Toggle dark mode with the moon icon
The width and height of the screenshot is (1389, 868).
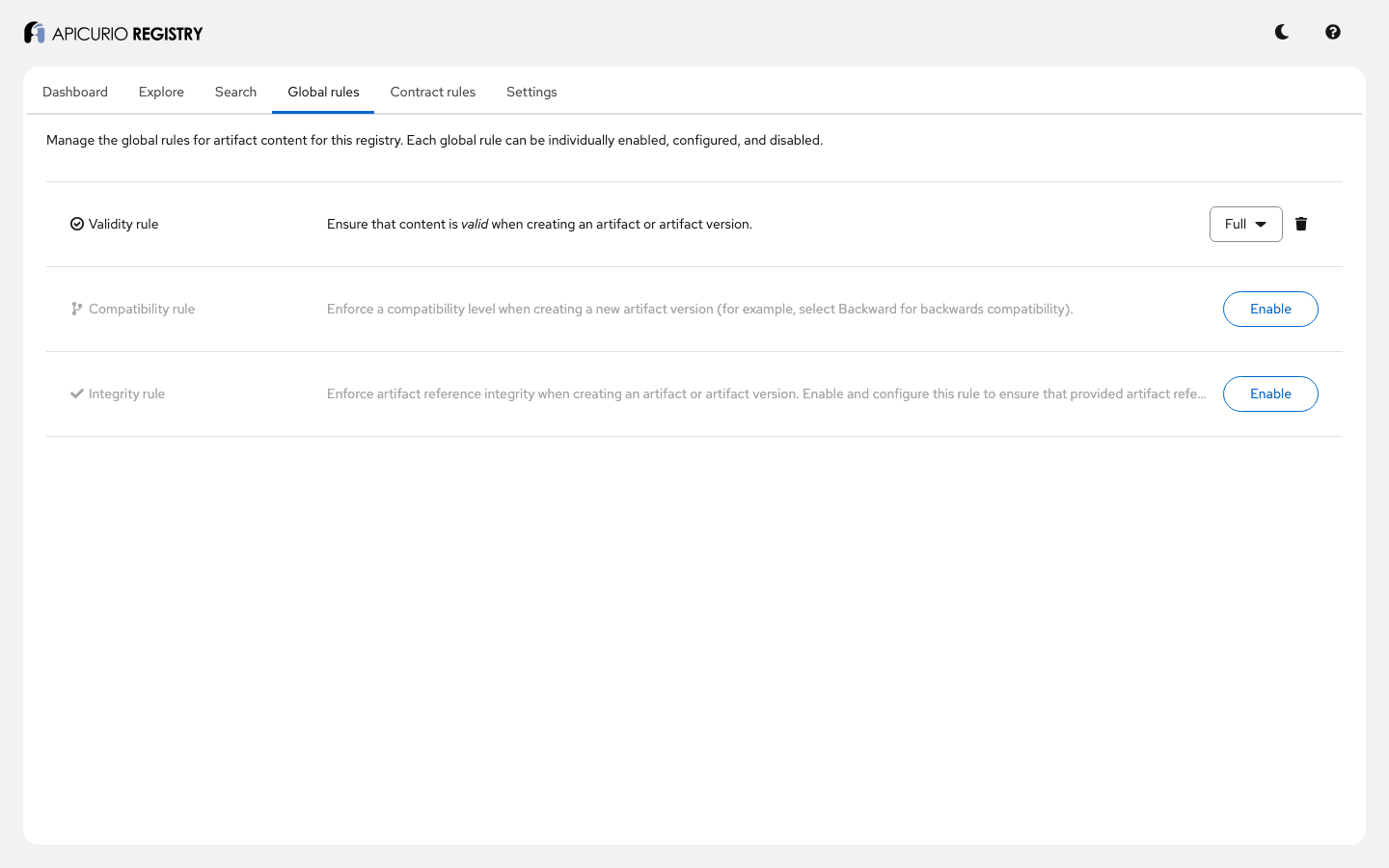point(1282,32)
